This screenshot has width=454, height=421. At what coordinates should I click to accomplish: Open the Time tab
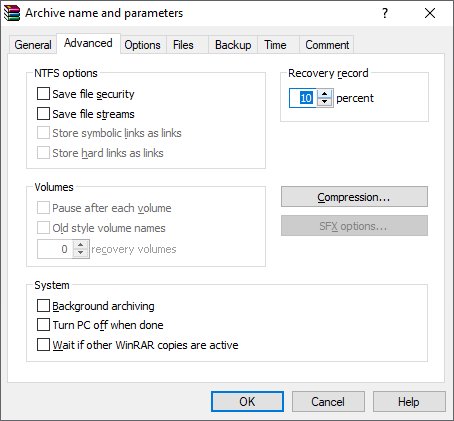coord(275,45)
